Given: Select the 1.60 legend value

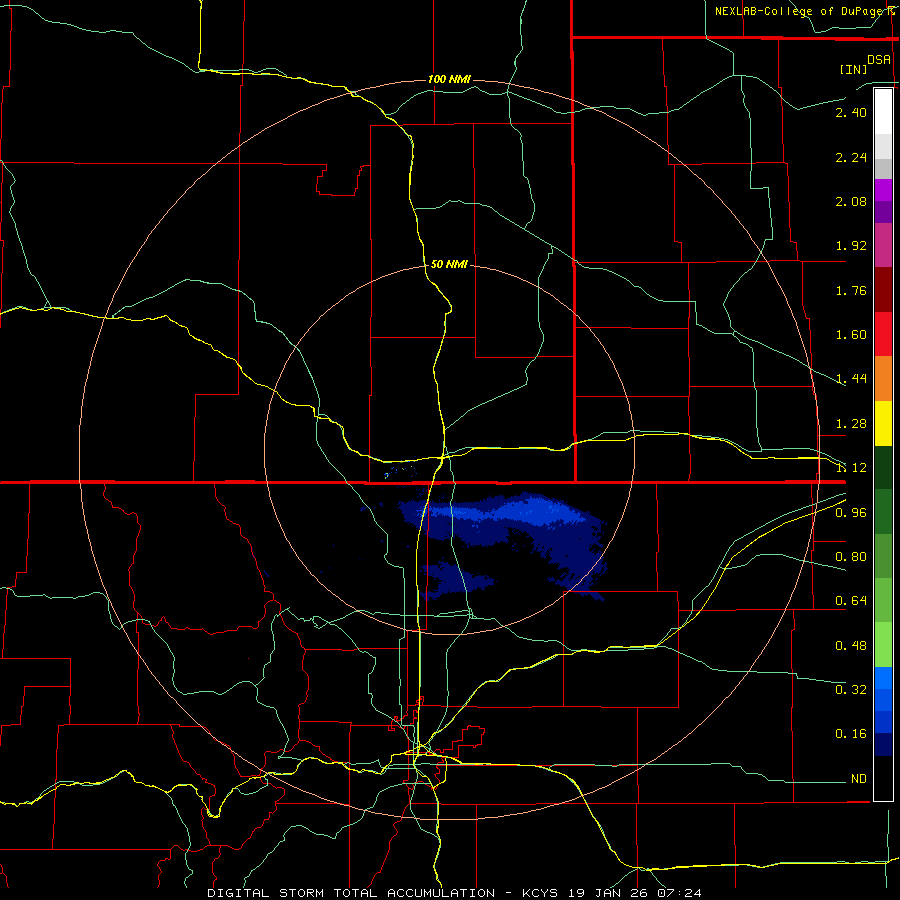Looking at the screenshot, I should click(x=851, y=335).
